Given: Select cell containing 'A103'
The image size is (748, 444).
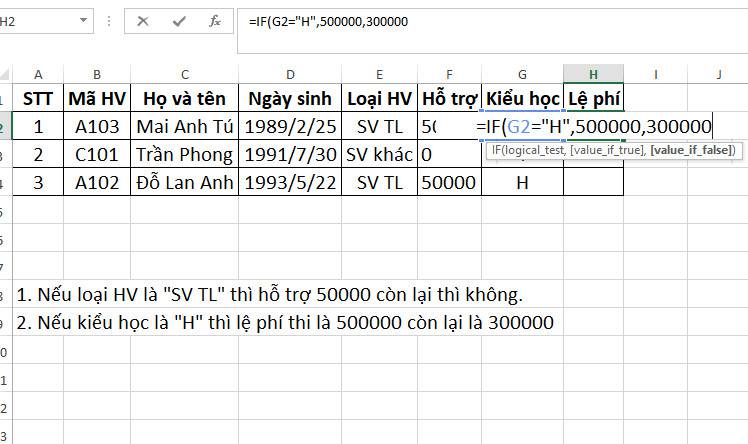Looking at the screenshot, I should tap(97, 126).
